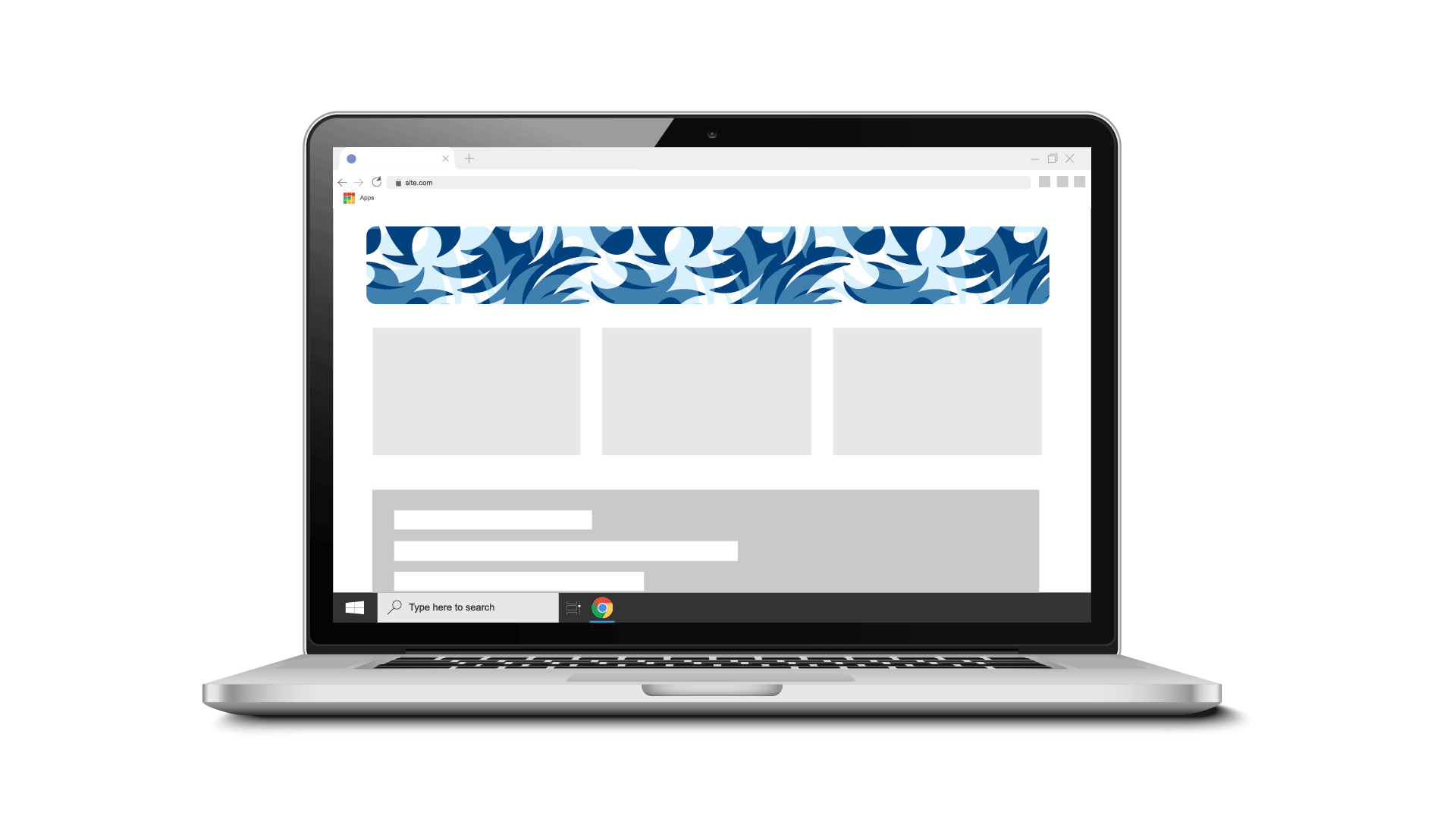Click the browser tab label area
The width and height of the screenshot is (1456, 819).
click(396, 158)
